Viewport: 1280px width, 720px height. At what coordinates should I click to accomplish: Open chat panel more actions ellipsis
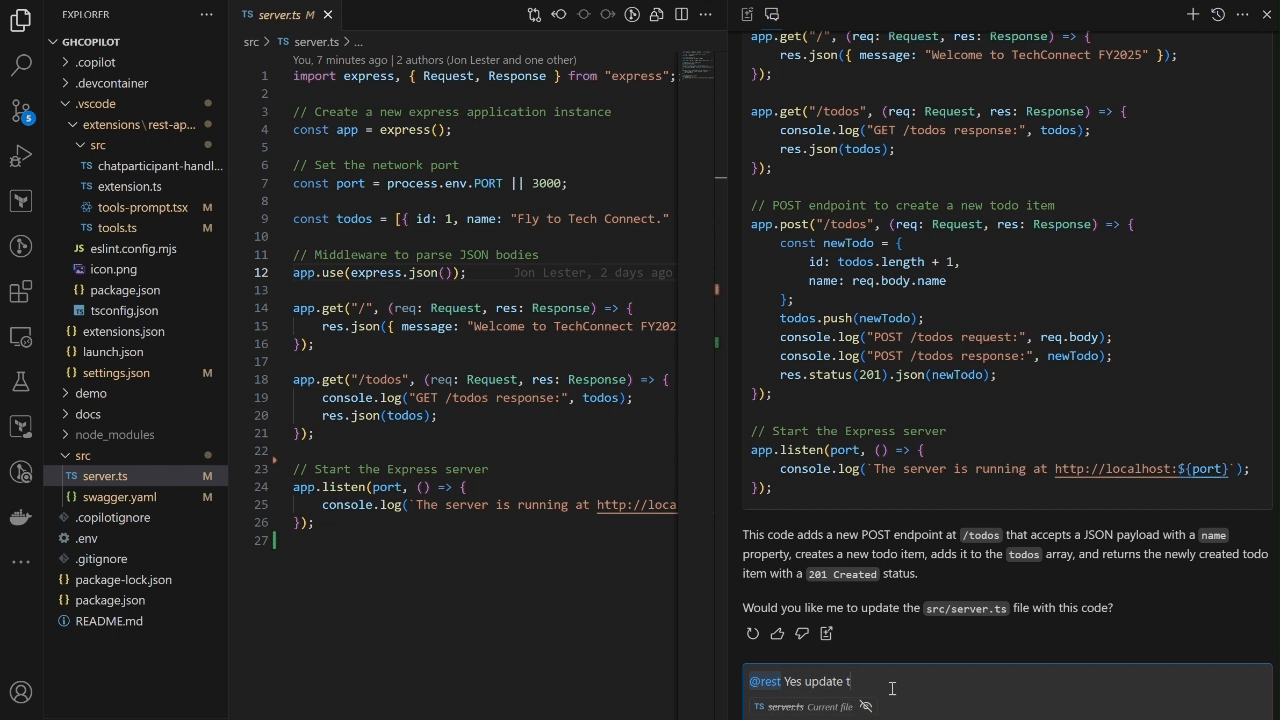[x=1243, y=14]
